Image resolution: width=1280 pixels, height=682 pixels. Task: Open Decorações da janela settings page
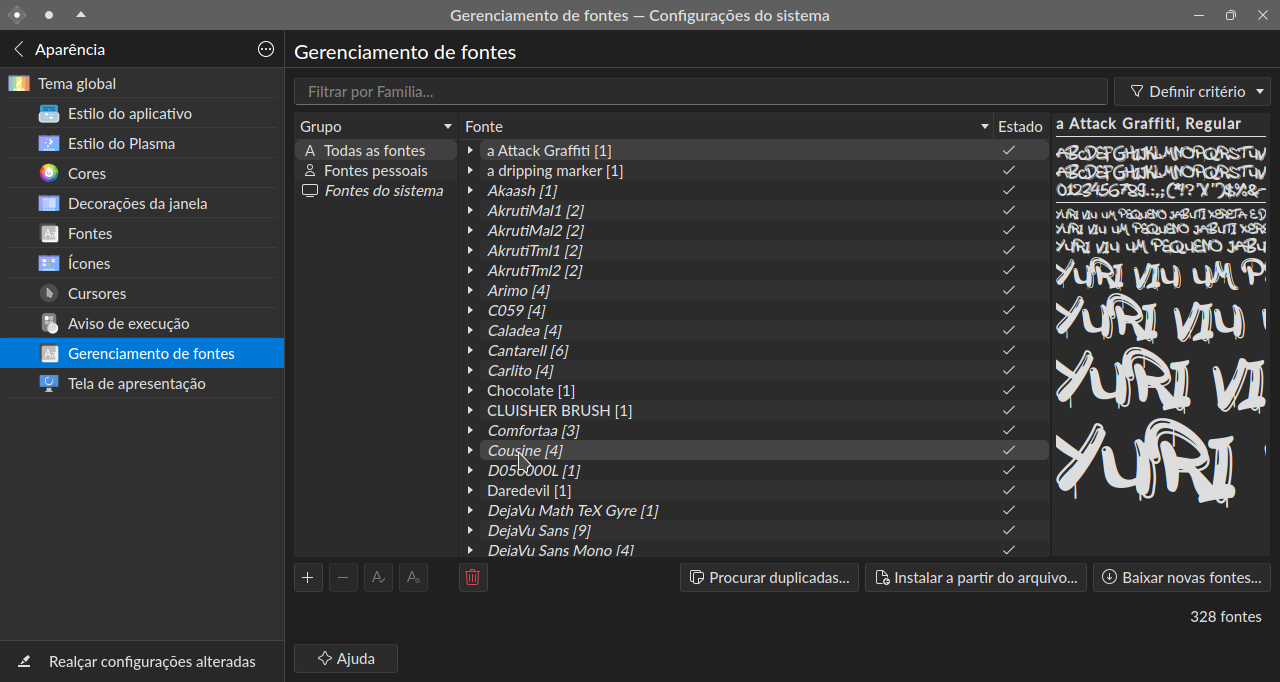pos(142,204)
